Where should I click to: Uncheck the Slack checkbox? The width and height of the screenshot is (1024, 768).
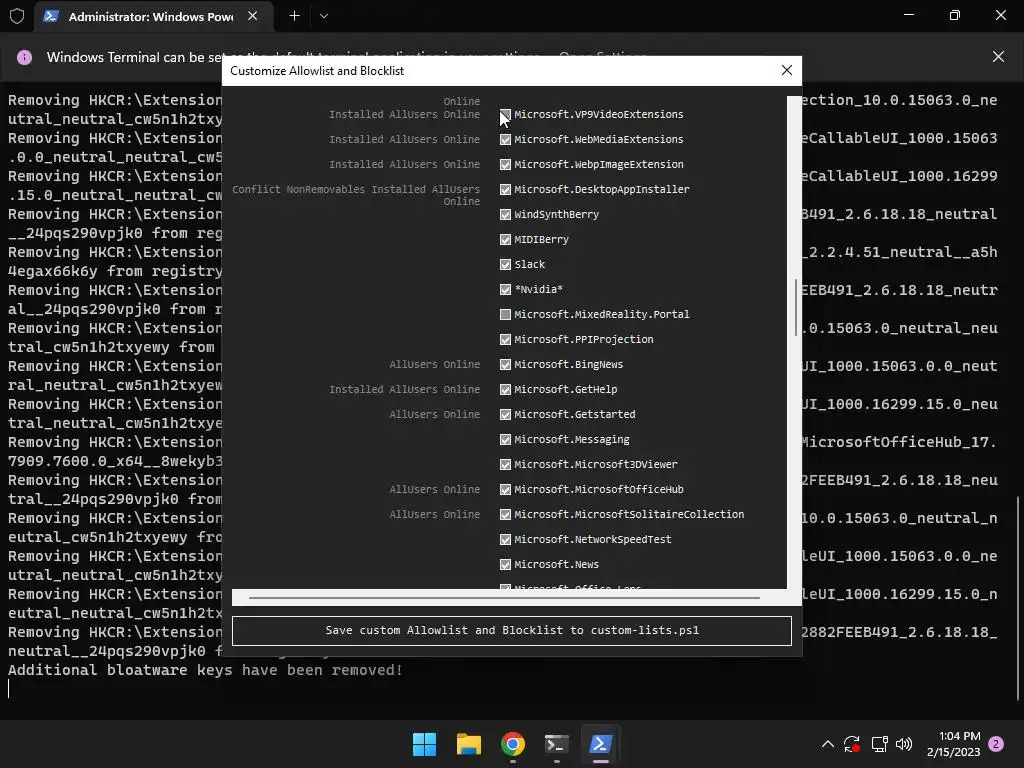coord(505,264)
